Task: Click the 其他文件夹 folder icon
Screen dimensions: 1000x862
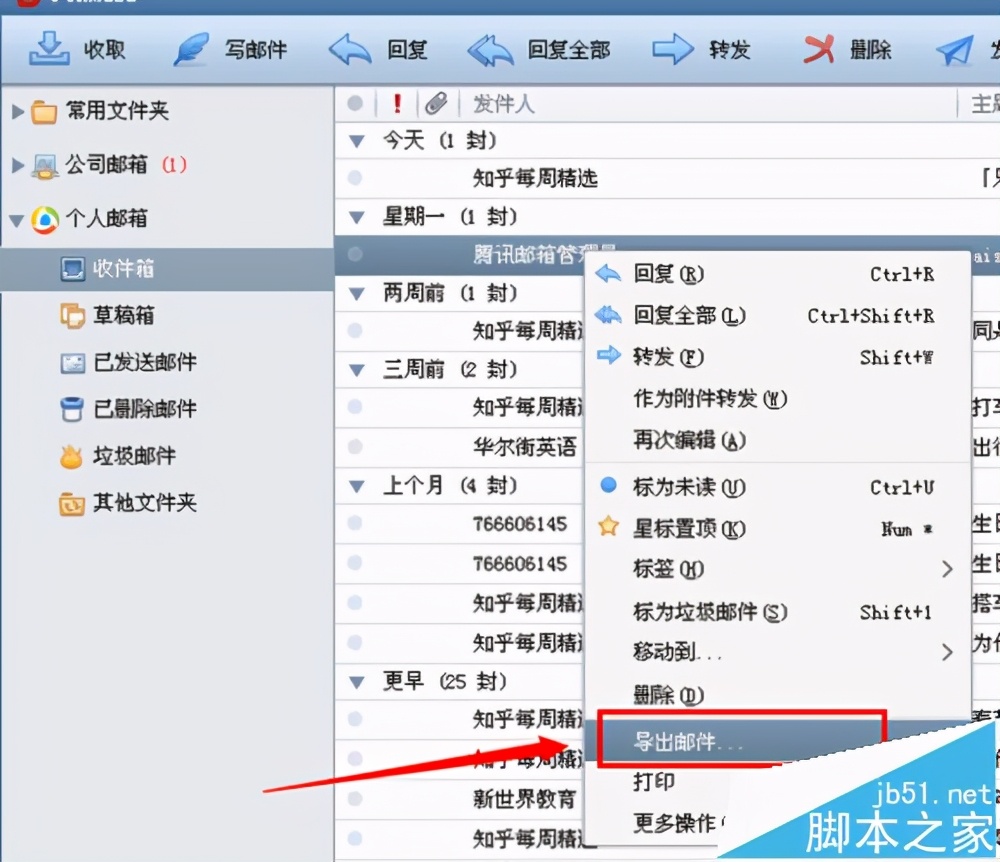Action: [72, 503]
